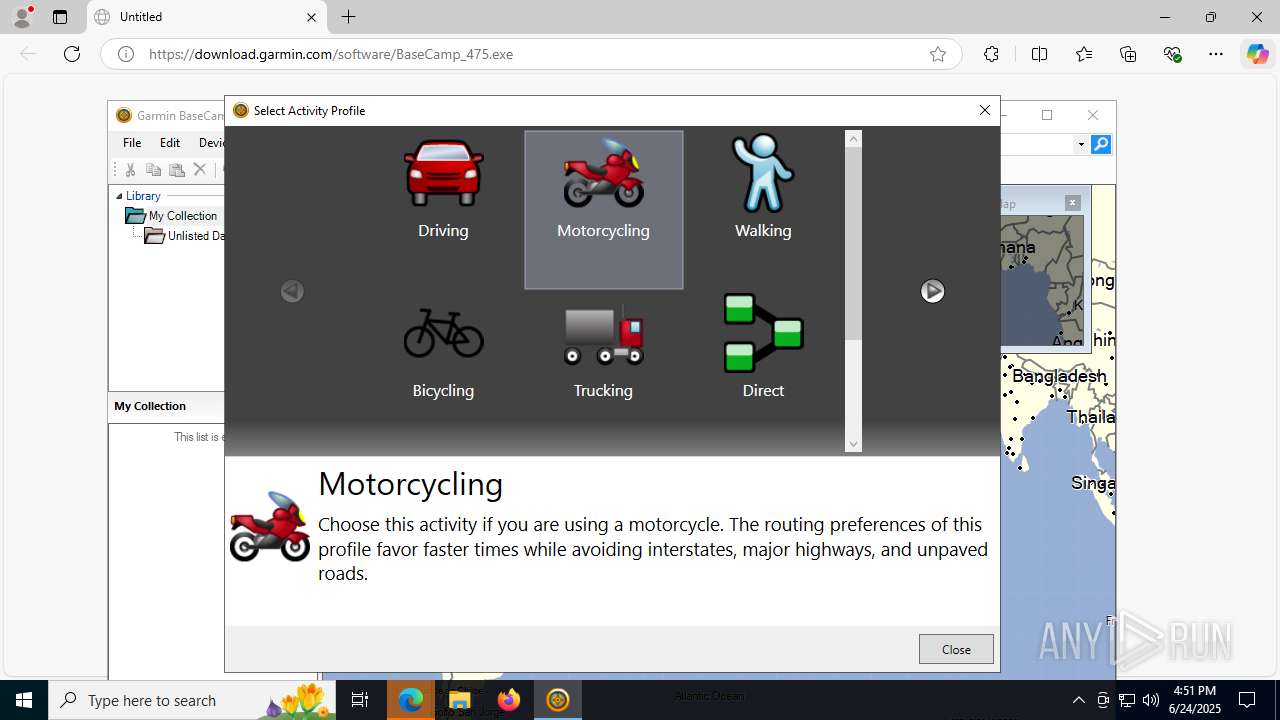The width and height of the screenshot is (1280, 720).
Task: Open the Favorites list icon
Action: tap(1084, 54)
